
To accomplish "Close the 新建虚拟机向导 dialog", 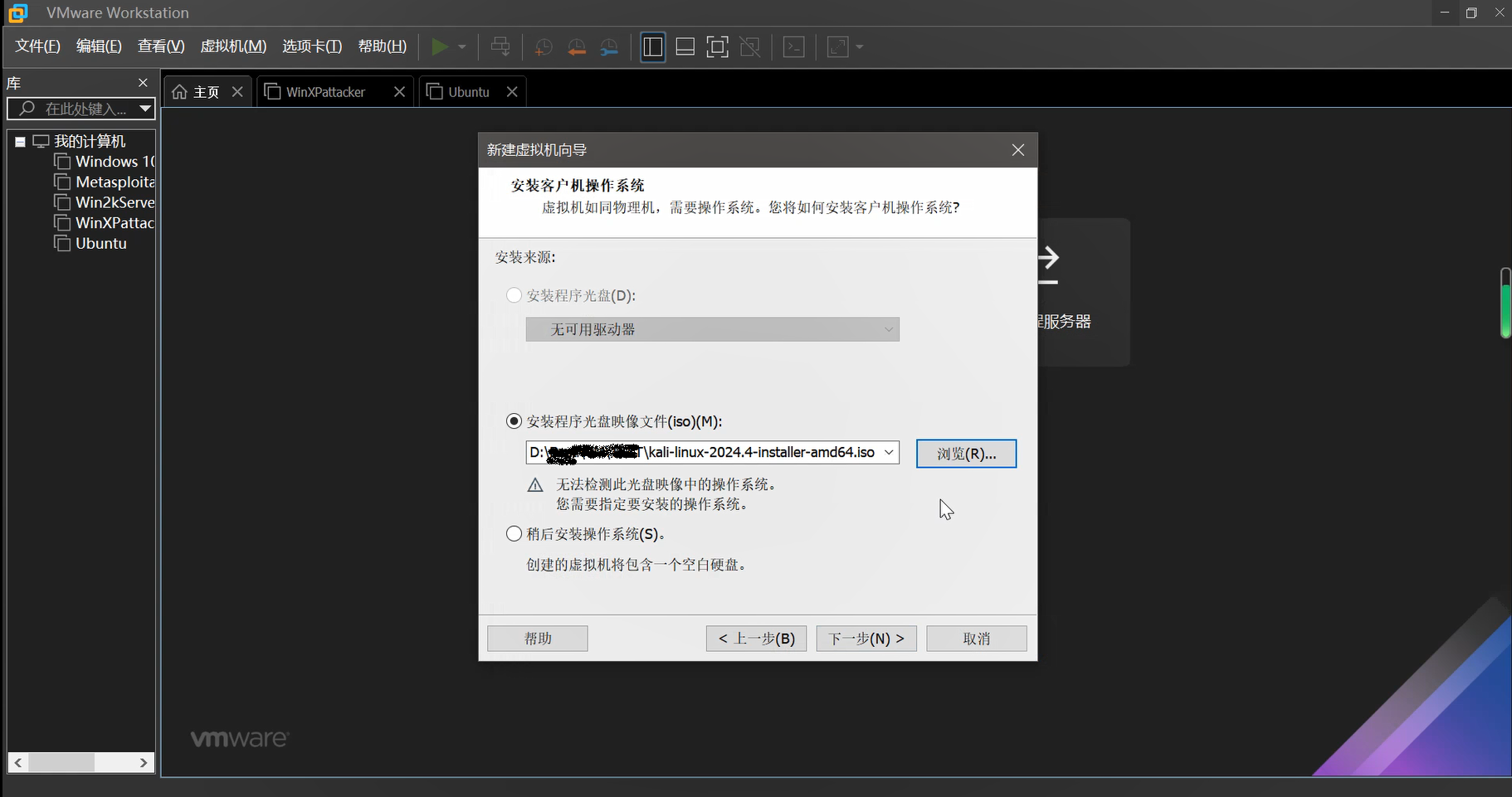I will (1018, 150).
